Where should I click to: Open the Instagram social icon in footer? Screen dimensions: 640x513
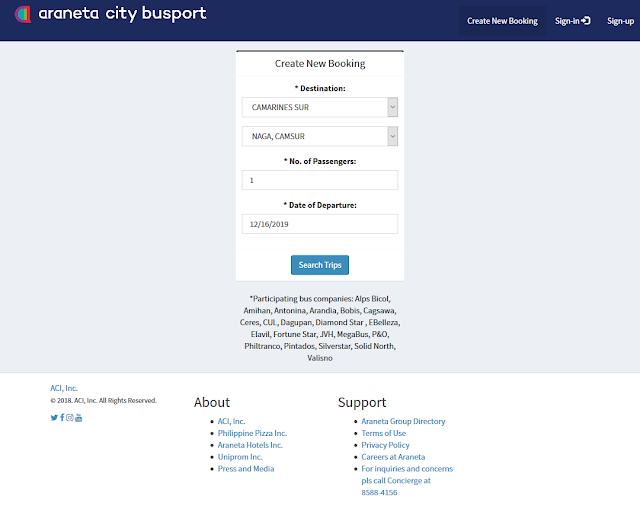(70, 418)
